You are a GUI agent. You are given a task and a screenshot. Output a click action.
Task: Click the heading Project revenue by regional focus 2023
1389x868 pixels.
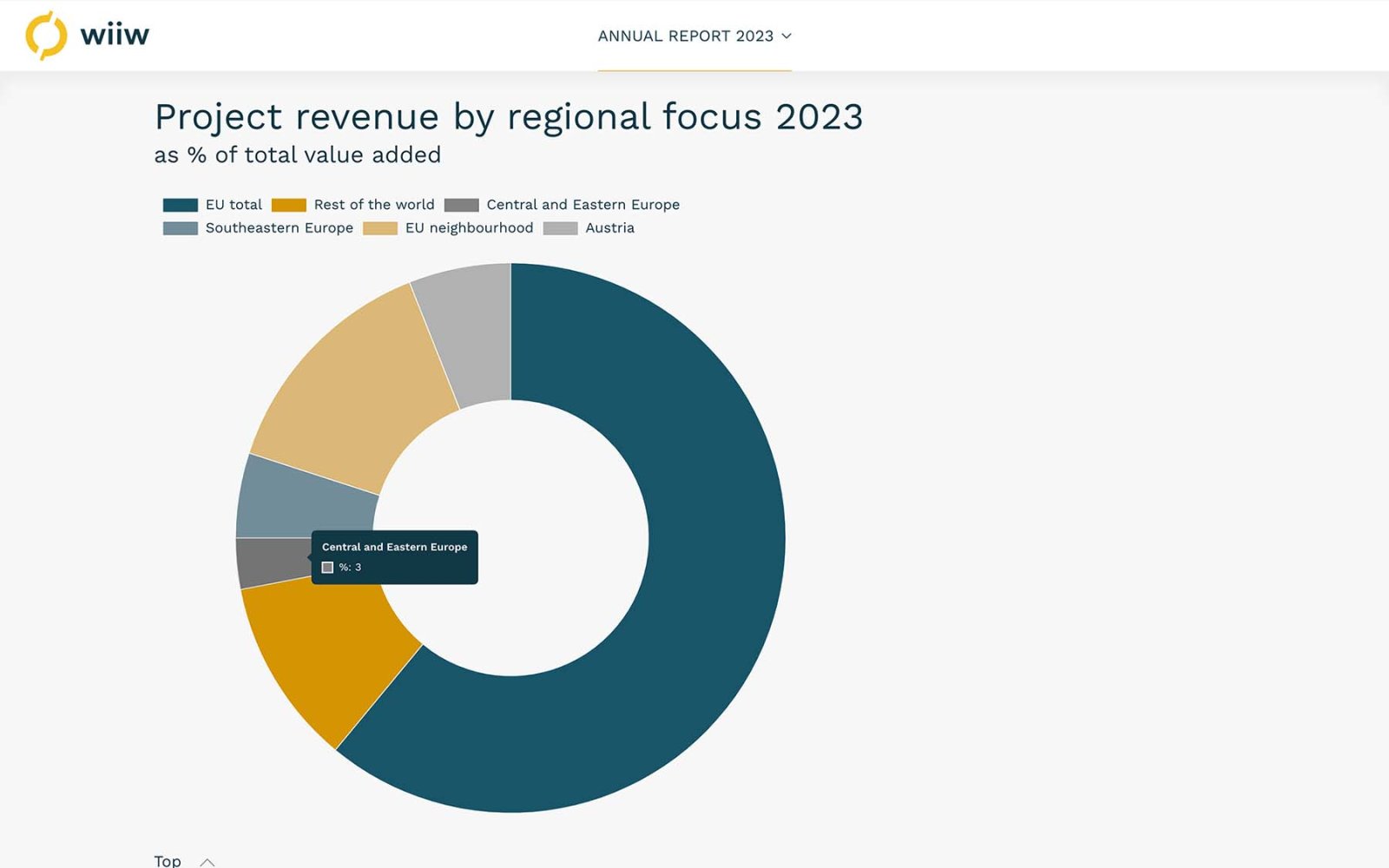tap(509, 117)
